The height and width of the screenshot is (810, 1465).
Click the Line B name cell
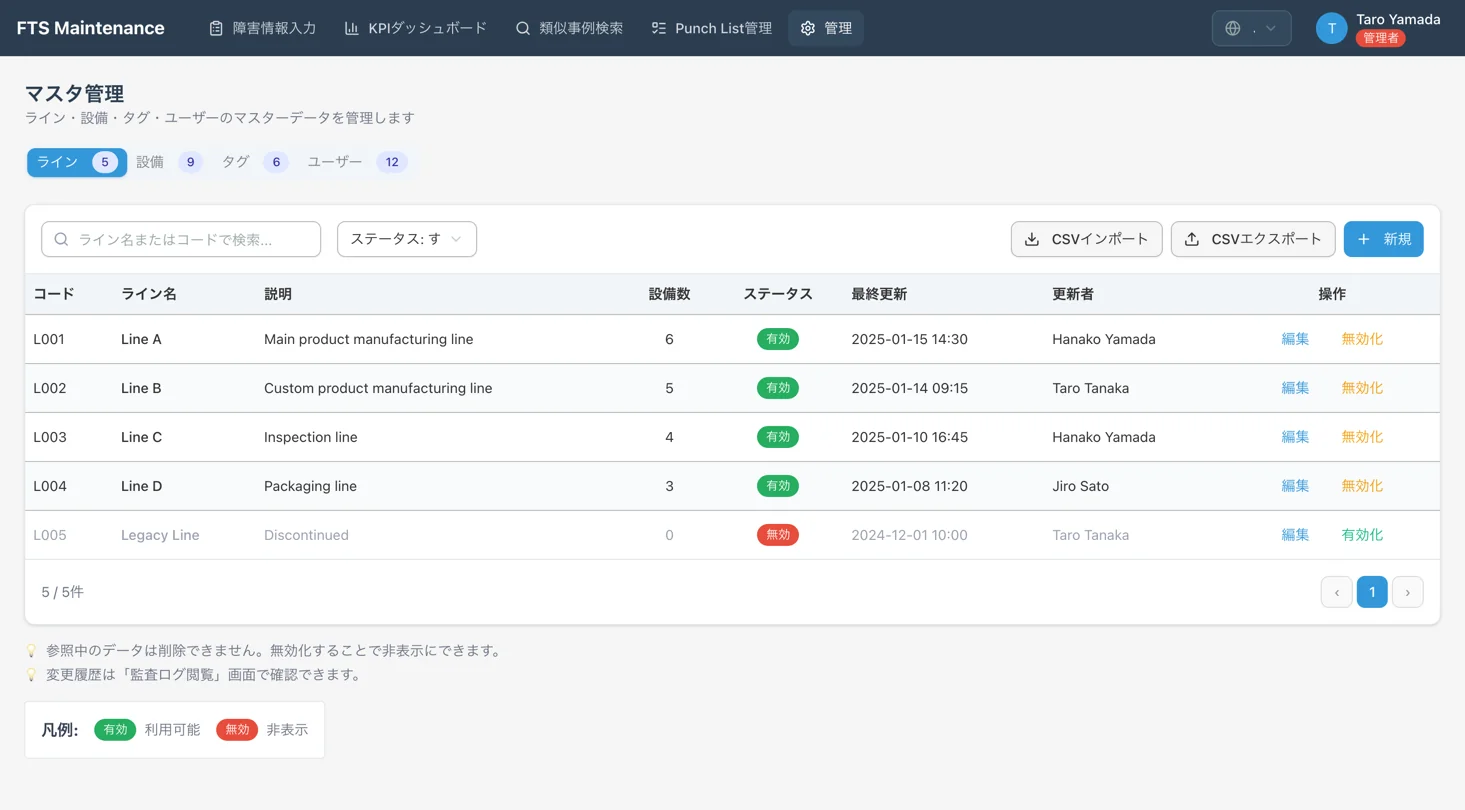141,388
